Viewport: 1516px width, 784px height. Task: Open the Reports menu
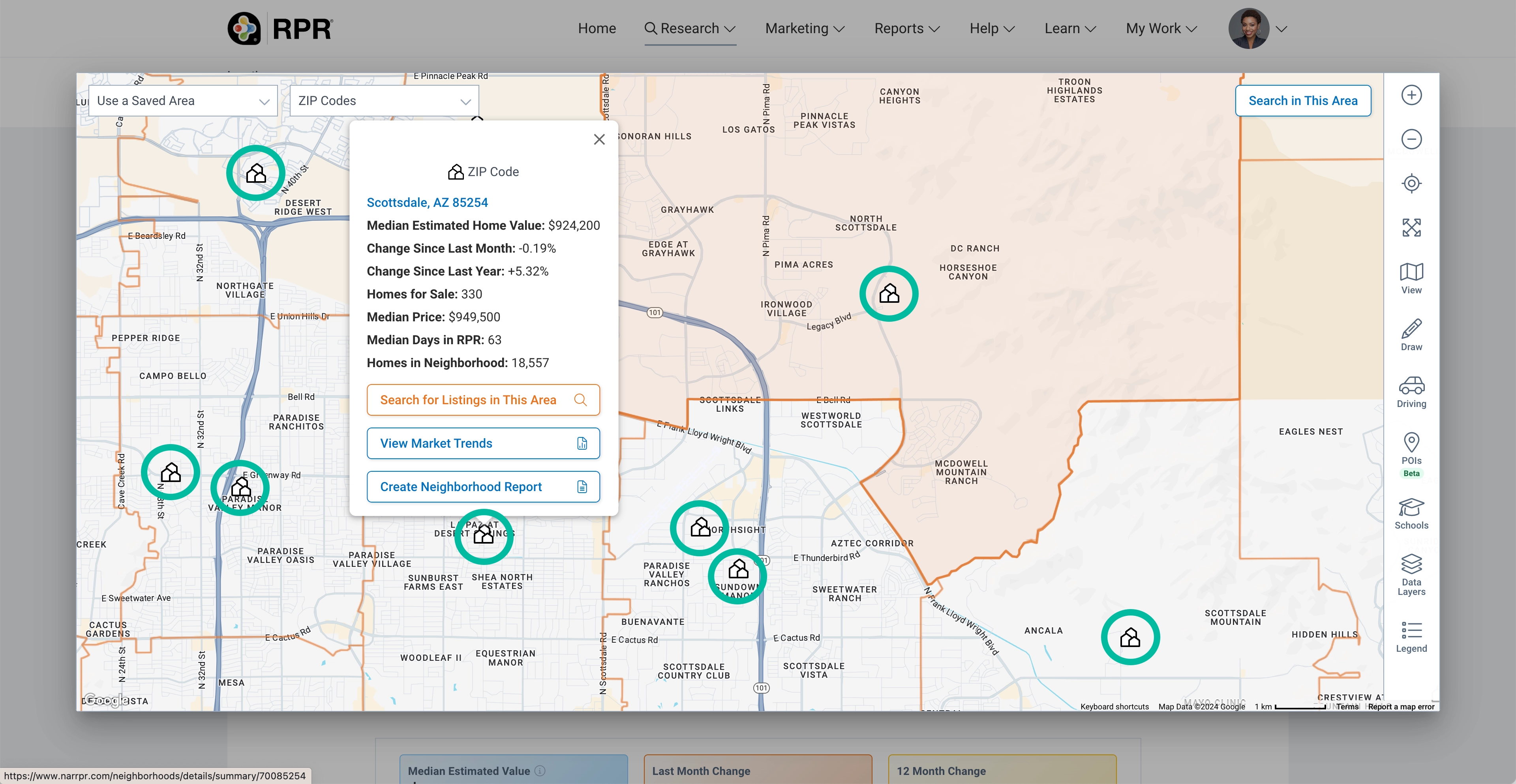click(906, 28)
